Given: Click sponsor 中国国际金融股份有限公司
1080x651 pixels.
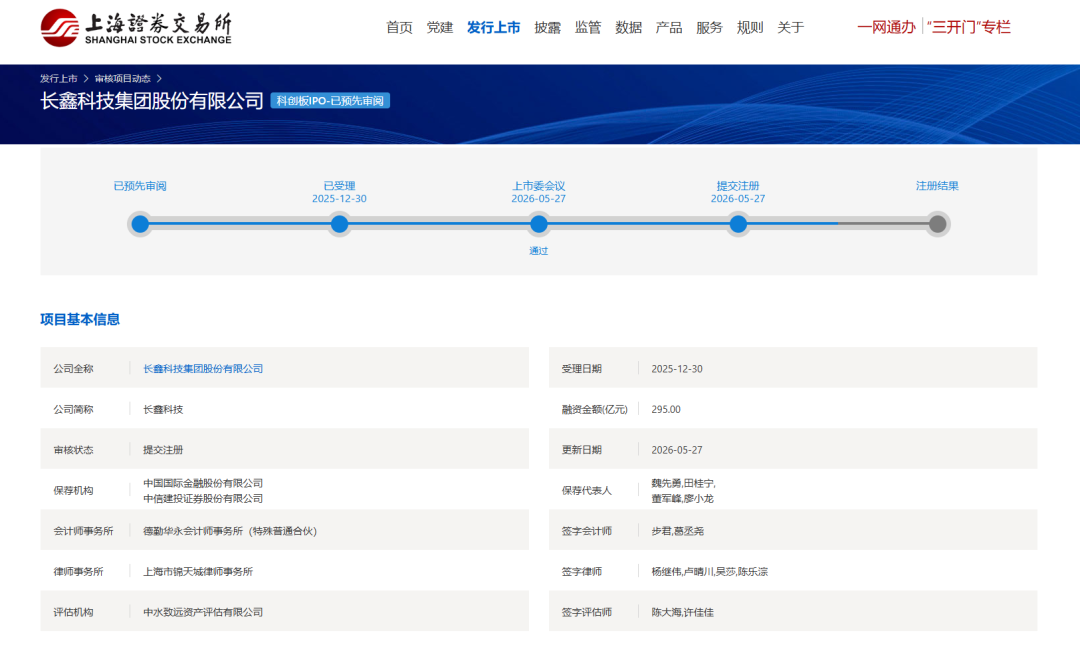Looking at the screenshot, I should (x=203, y=483).
